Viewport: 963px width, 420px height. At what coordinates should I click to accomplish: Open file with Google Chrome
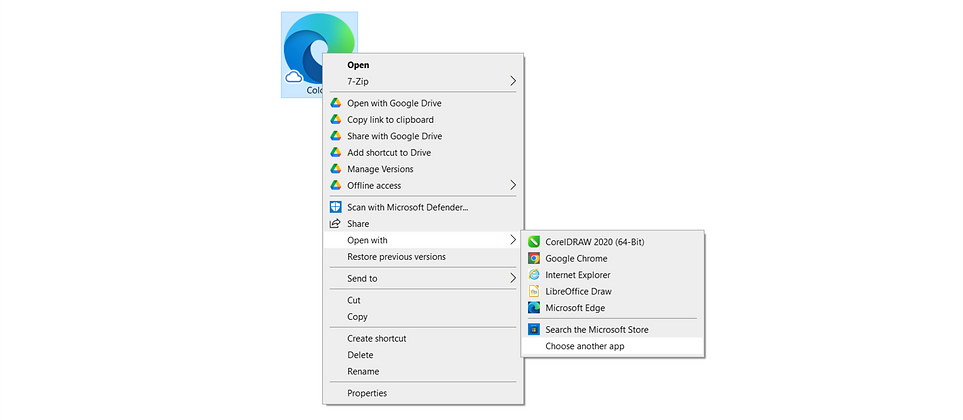point(612,259)
